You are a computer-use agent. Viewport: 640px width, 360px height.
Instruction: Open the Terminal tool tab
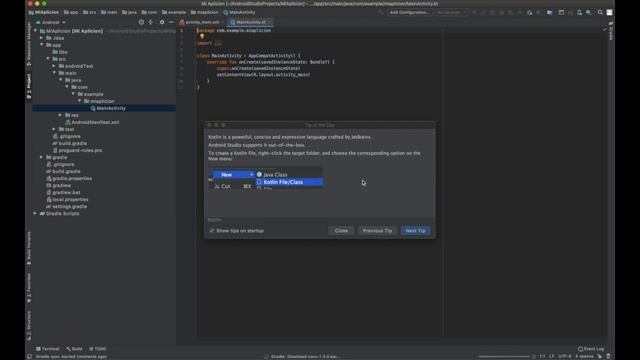48,349
